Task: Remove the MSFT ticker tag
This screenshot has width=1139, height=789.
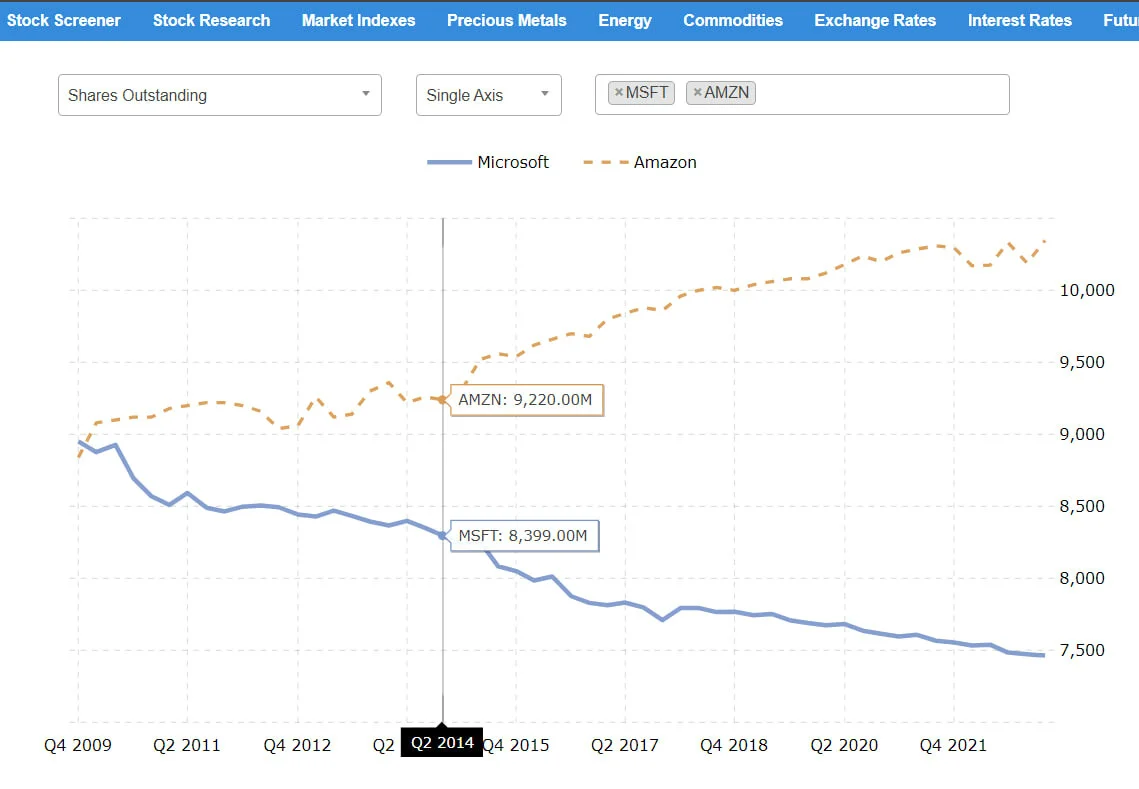Action: pos(619,92)
